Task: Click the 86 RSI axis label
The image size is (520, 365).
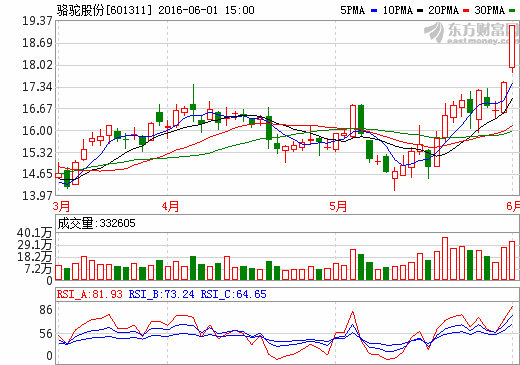Action: click(x=46, y=310)
